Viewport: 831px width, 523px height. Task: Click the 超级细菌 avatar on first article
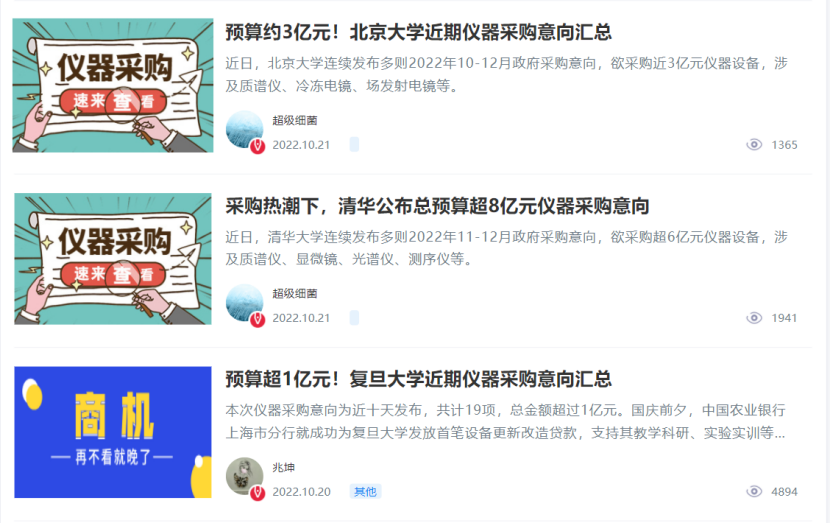click(244, 129)
